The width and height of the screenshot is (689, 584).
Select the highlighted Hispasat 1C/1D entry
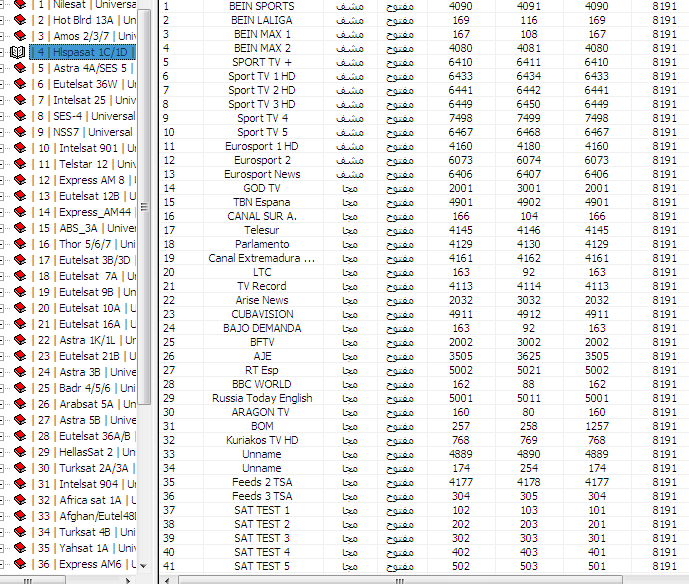pos(83,52)
